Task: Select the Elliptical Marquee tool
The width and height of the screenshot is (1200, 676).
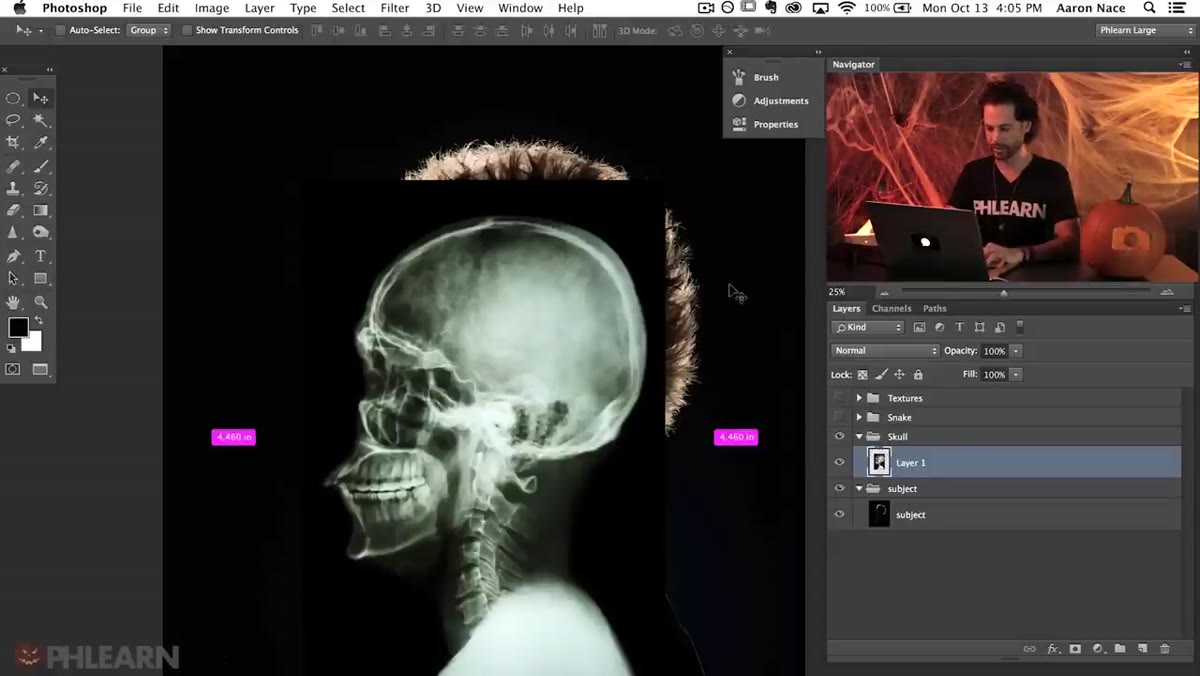Action: (14, 98)
